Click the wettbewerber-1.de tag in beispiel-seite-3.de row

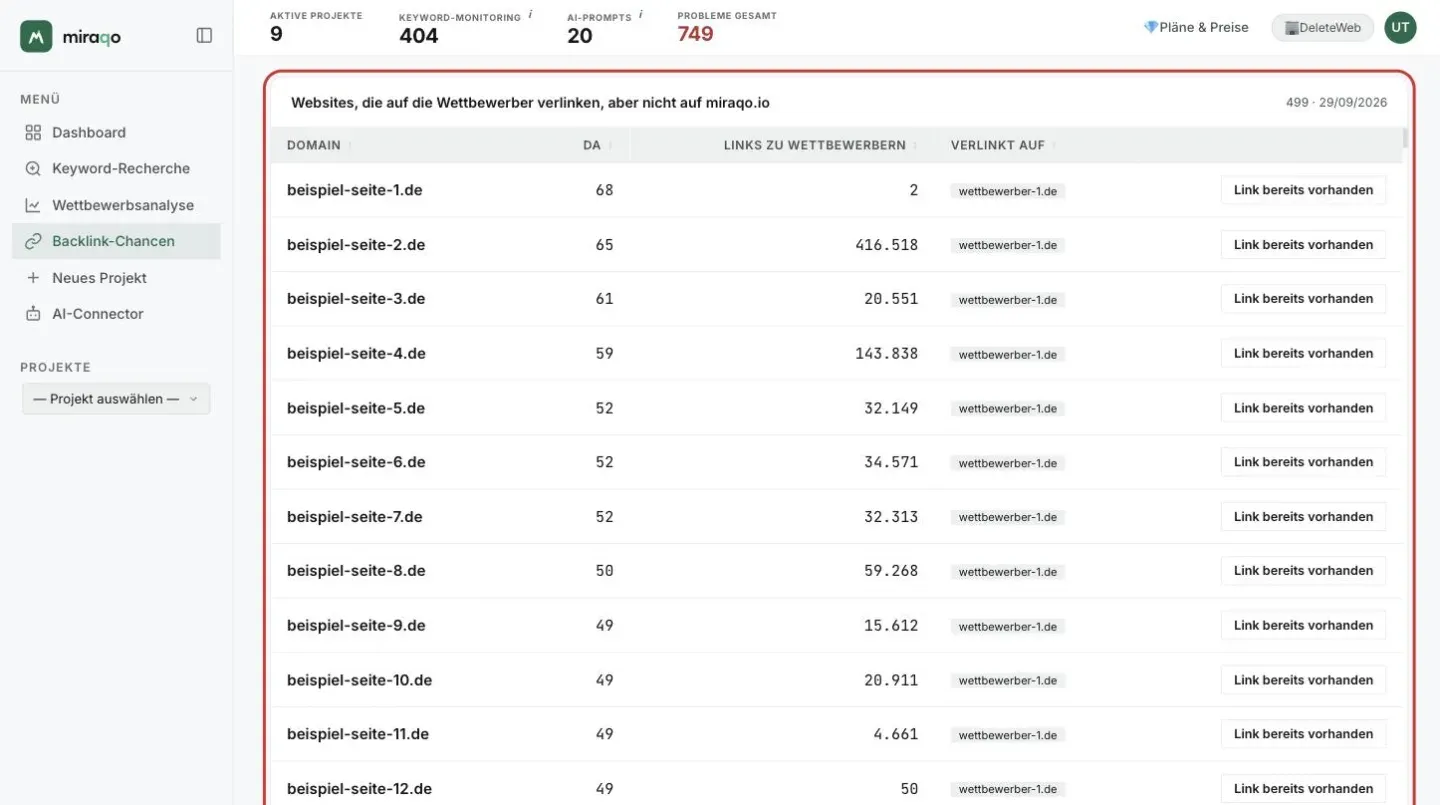(x=1008, y=300)
